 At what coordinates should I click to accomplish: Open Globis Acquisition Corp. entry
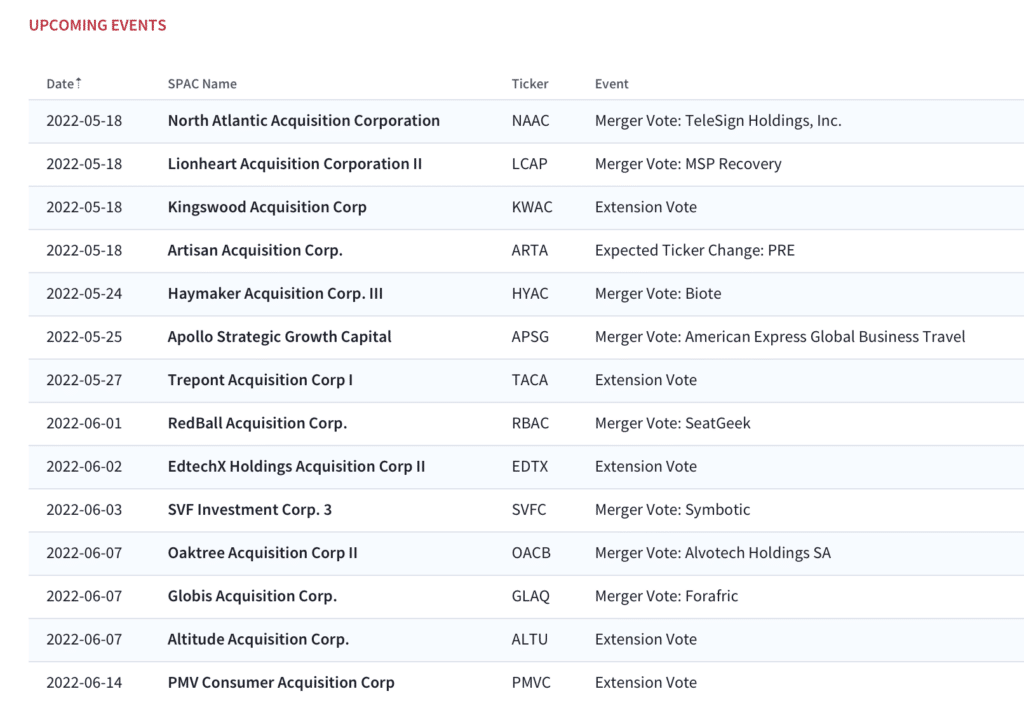252,596
